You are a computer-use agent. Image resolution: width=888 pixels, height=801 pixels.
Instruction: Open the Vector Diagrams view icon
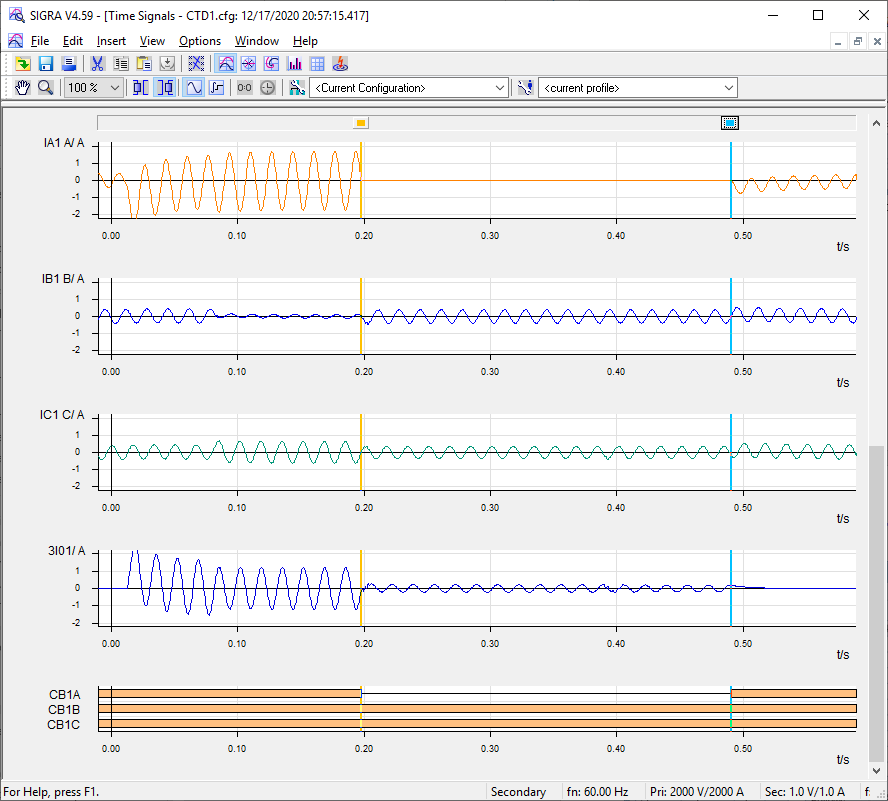pyautogui.click(x=248, y=63)
